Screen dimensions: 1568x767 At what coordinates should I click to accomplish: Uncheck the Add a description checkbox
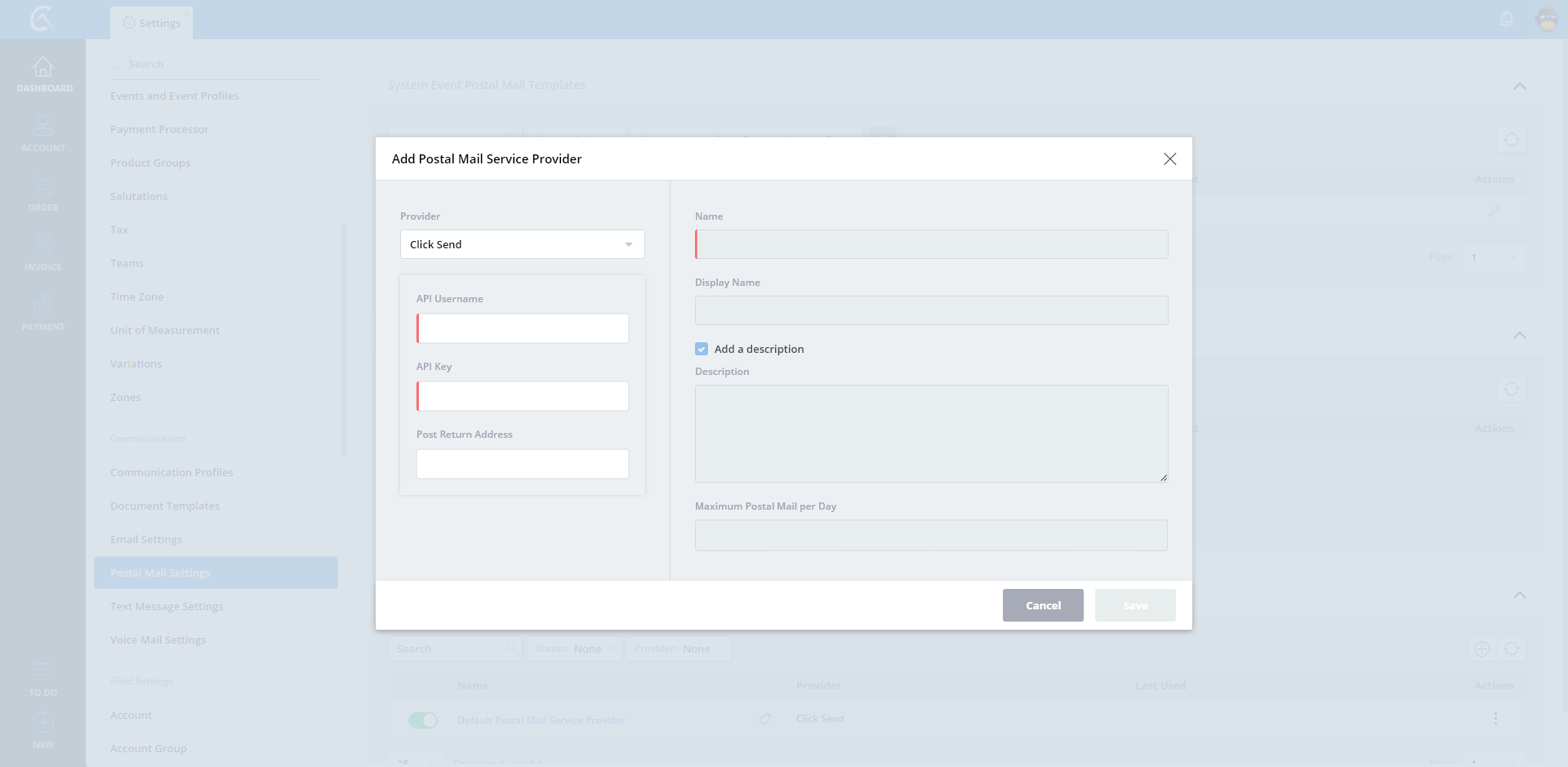pos(702,349)
